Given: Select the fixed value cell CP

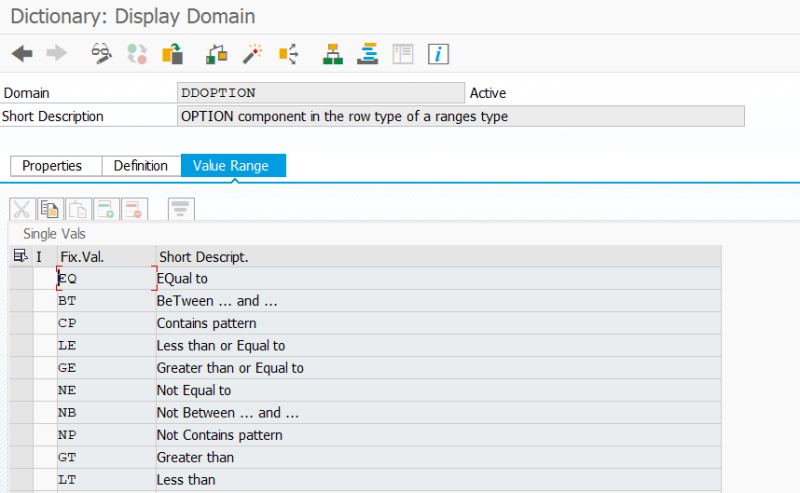Looking at the screenshot, I should (107, 324).
